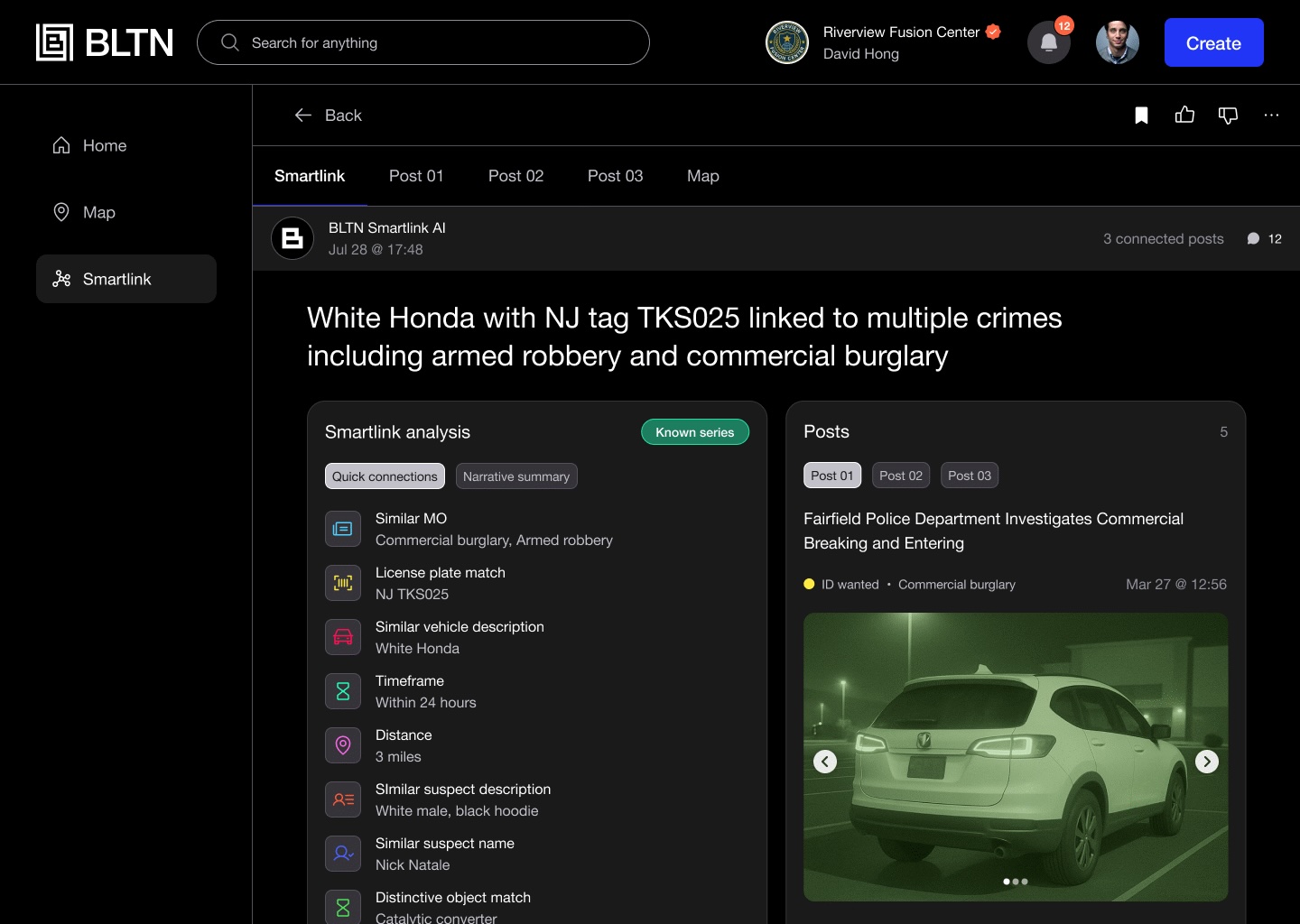This screenshot has width=1300, height=924.
Task: Click the notification bell icon
Action: pos(1048,43)
